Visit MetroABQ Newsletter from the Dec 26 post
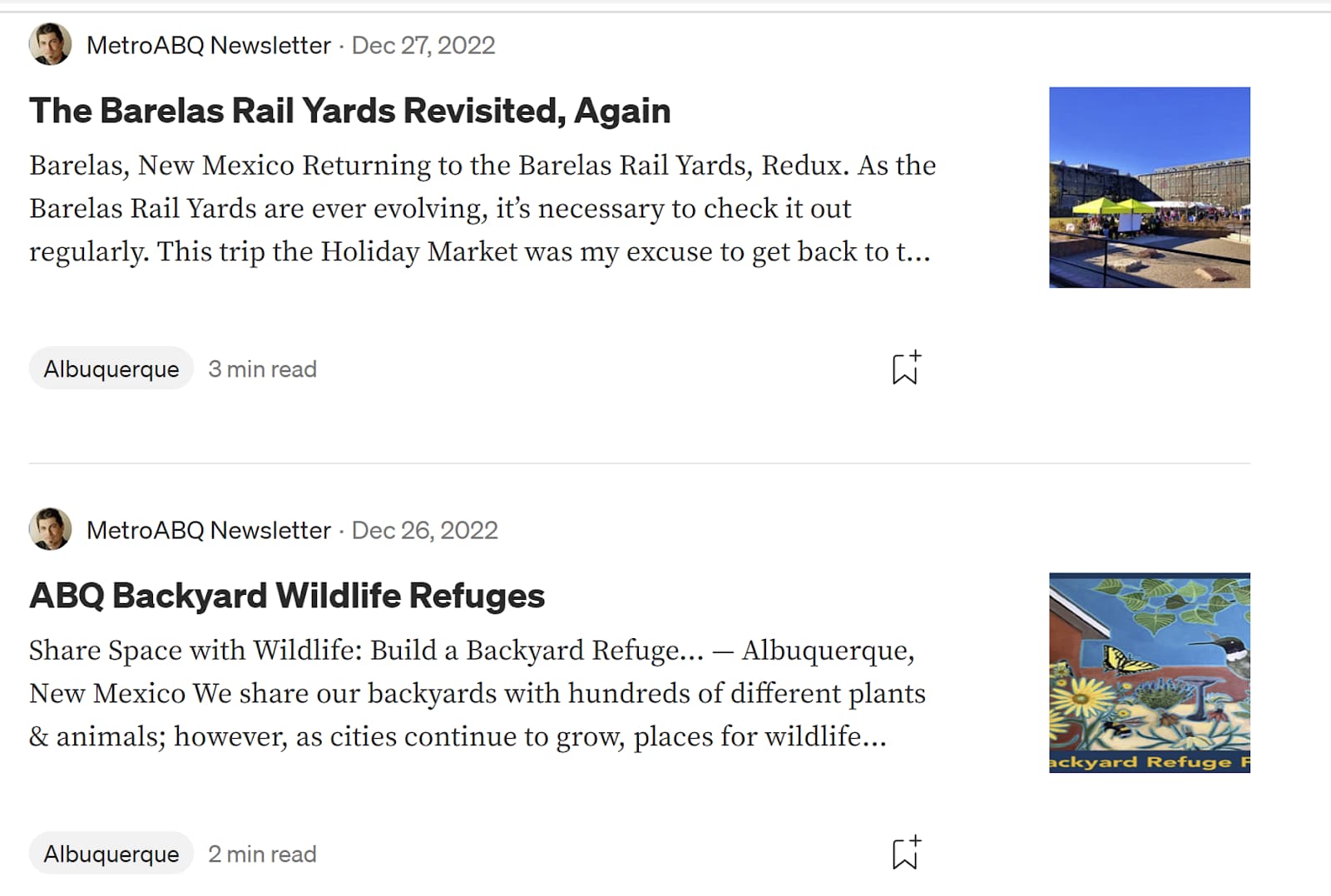The width and height of the screenshot is (1331, 896). (x=209, y=530)
